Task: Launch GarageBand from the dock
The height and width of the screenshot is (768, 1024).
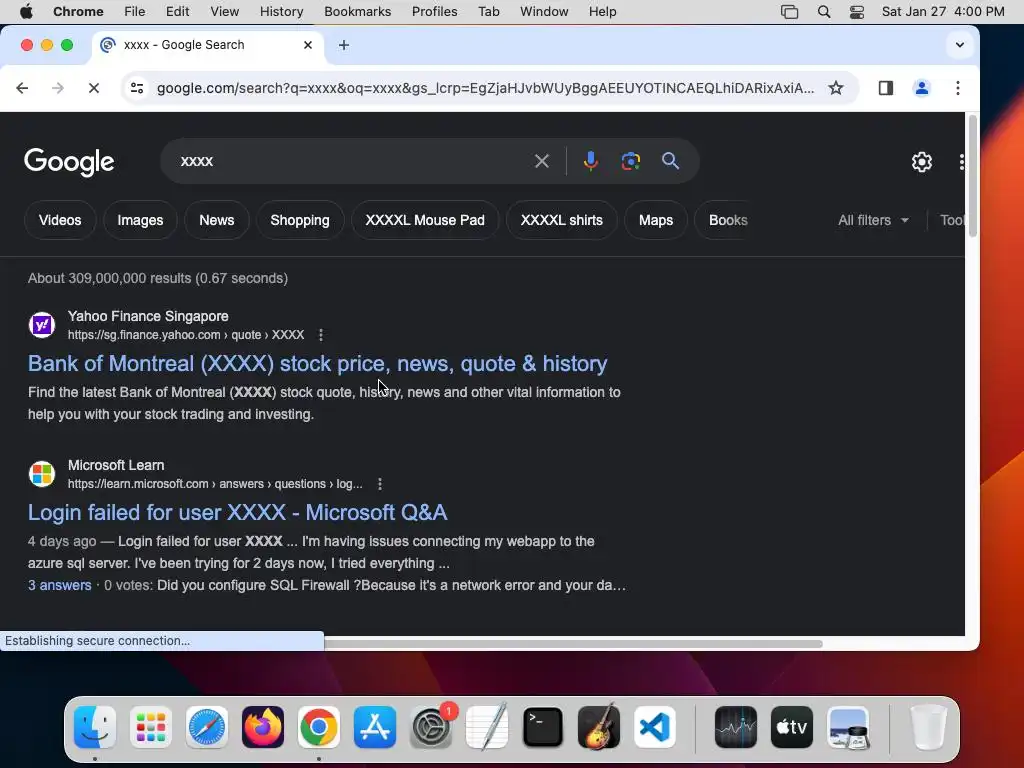Action: (x=599, y=727)
